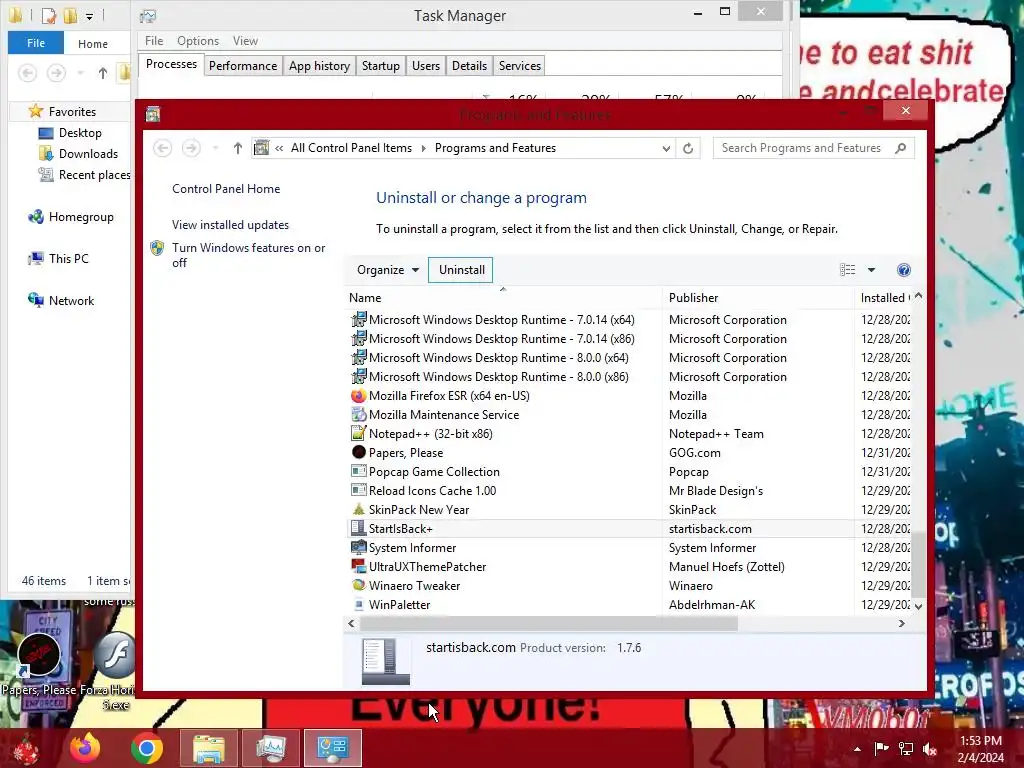Select the Startup tab in Task Manager
Screen dimensions: 1024x768
pyautogui.click(x=381, y=66)
